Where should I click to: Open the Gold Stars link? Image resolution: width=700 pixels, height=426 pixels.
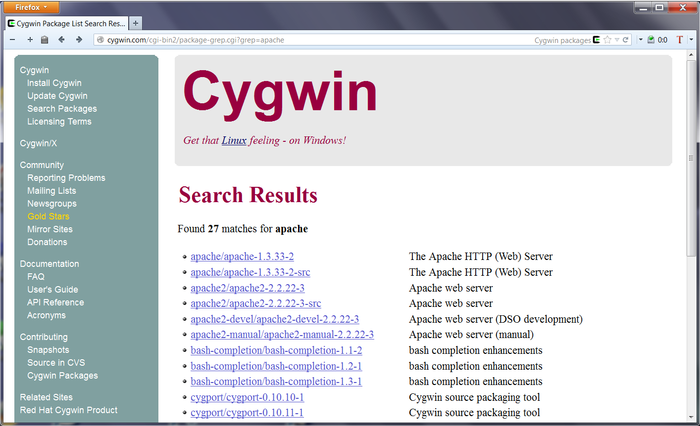[48, 217]
